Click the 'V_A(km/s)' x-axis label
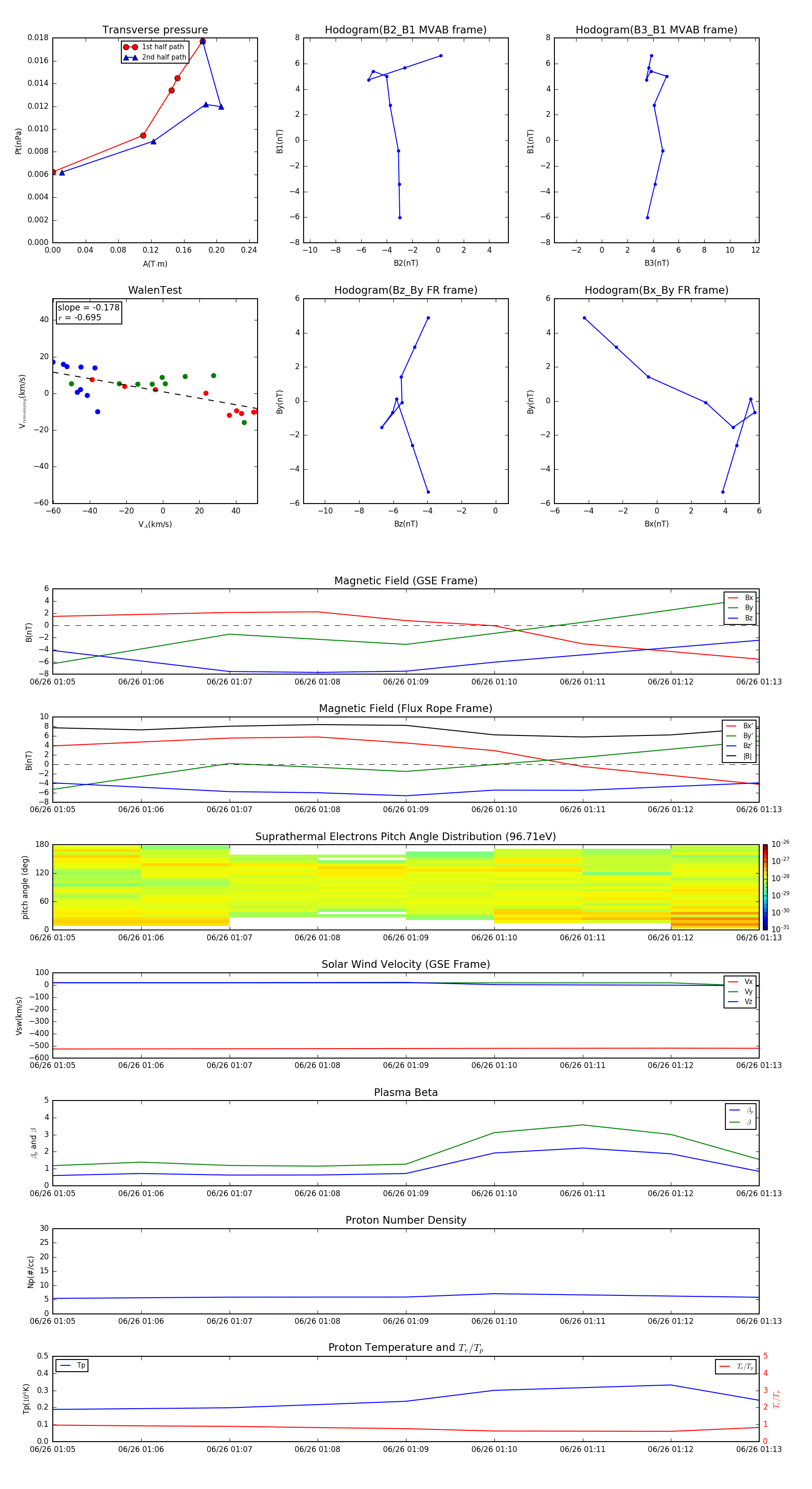The width and height of the screenshot is (812, 1489). (155, 524)
